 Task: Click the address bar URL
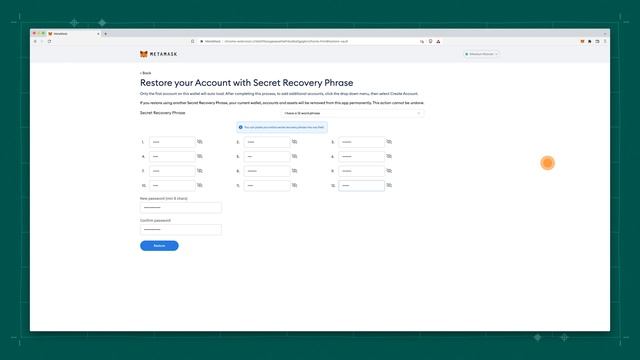pos(286,41)
